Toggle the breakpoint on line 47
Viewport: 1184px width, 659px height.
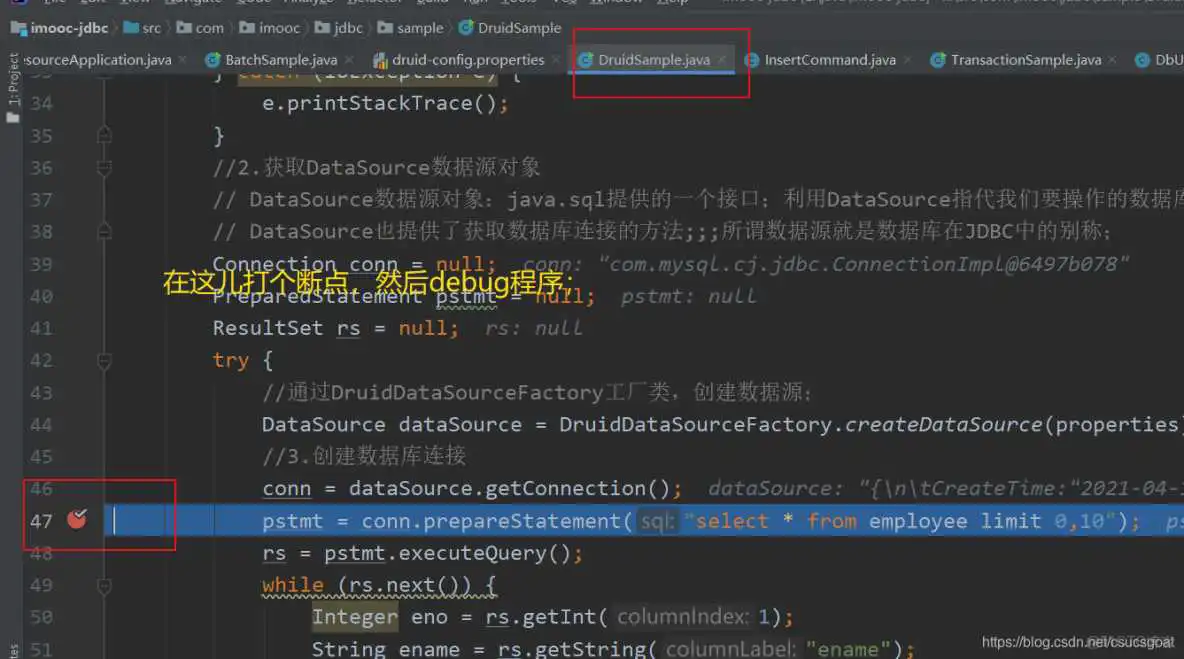coord(77,519)
